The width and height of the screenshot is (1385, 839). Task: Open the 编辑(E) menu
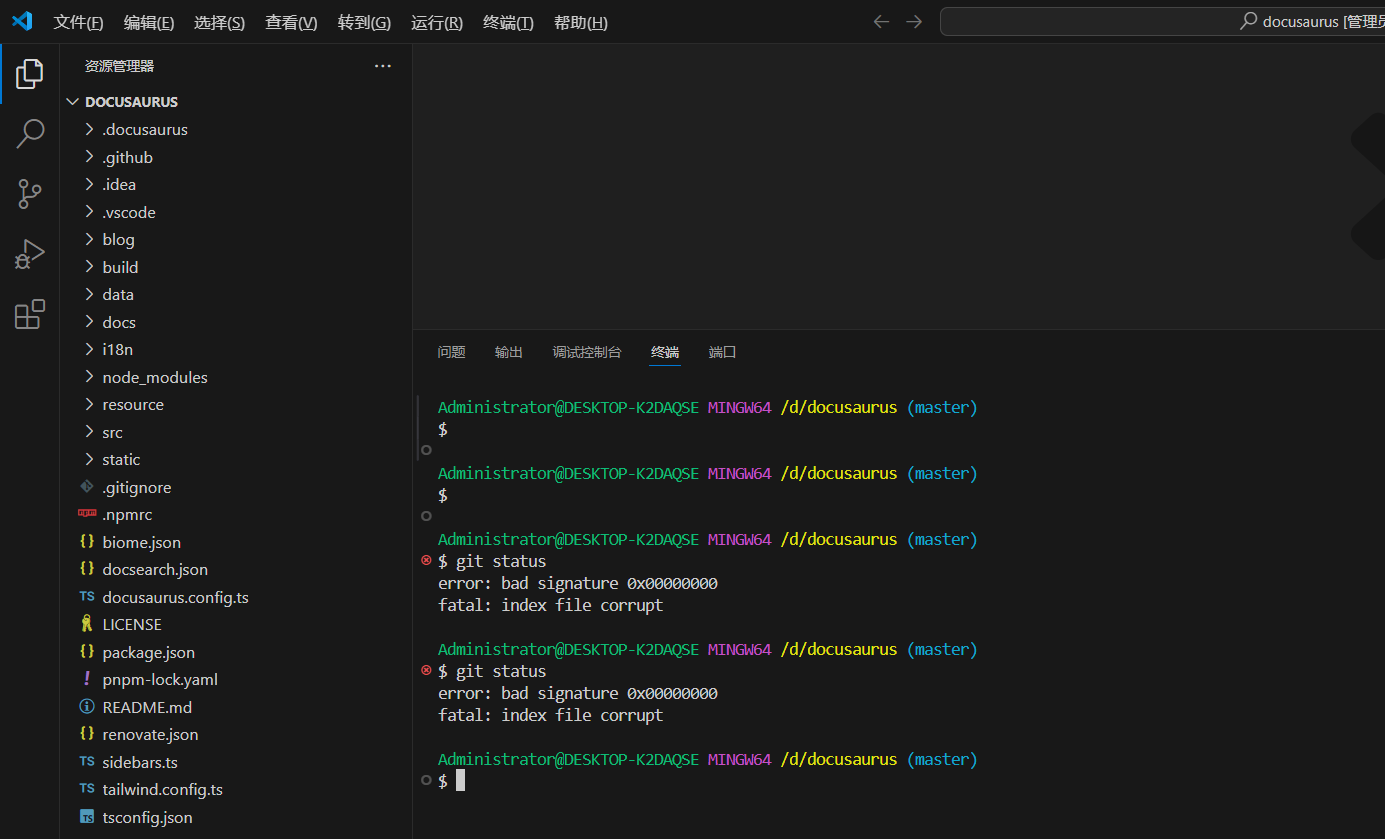pos(149,22)
